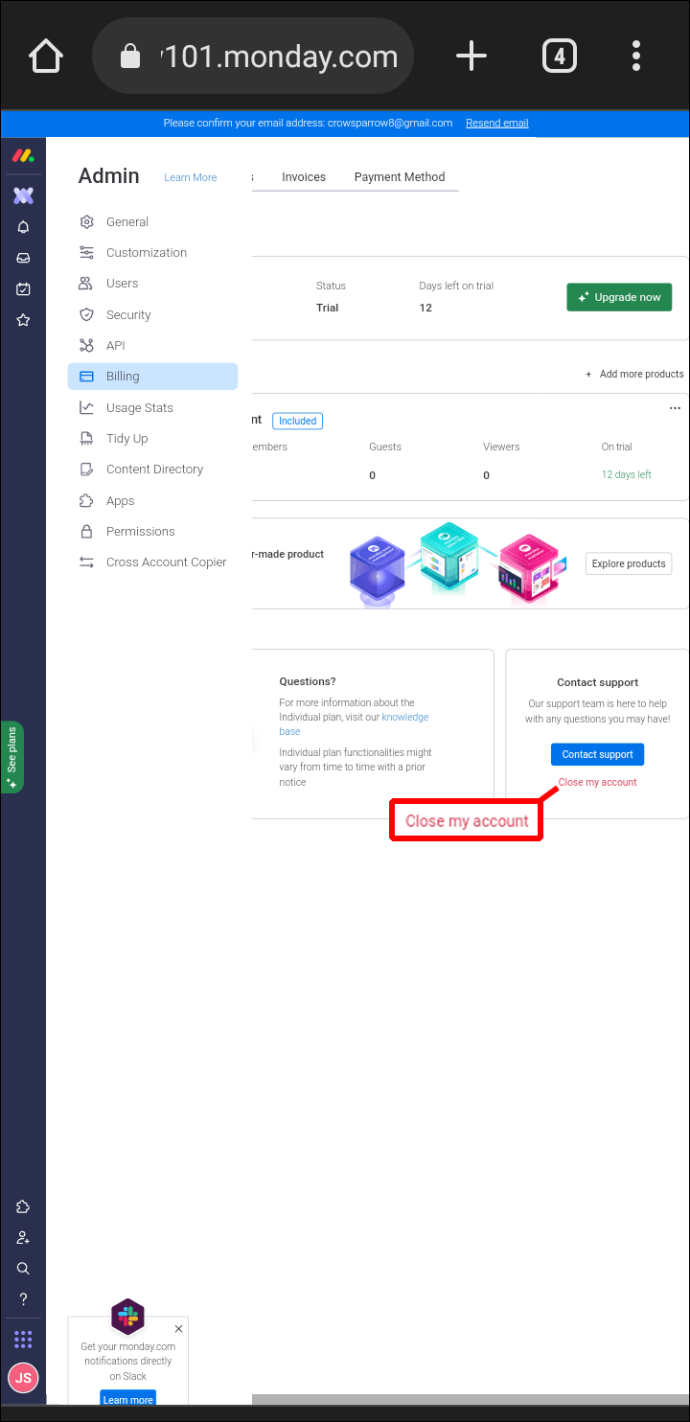
Task: Click the blue Contact support button
Action: coord(598,754)
